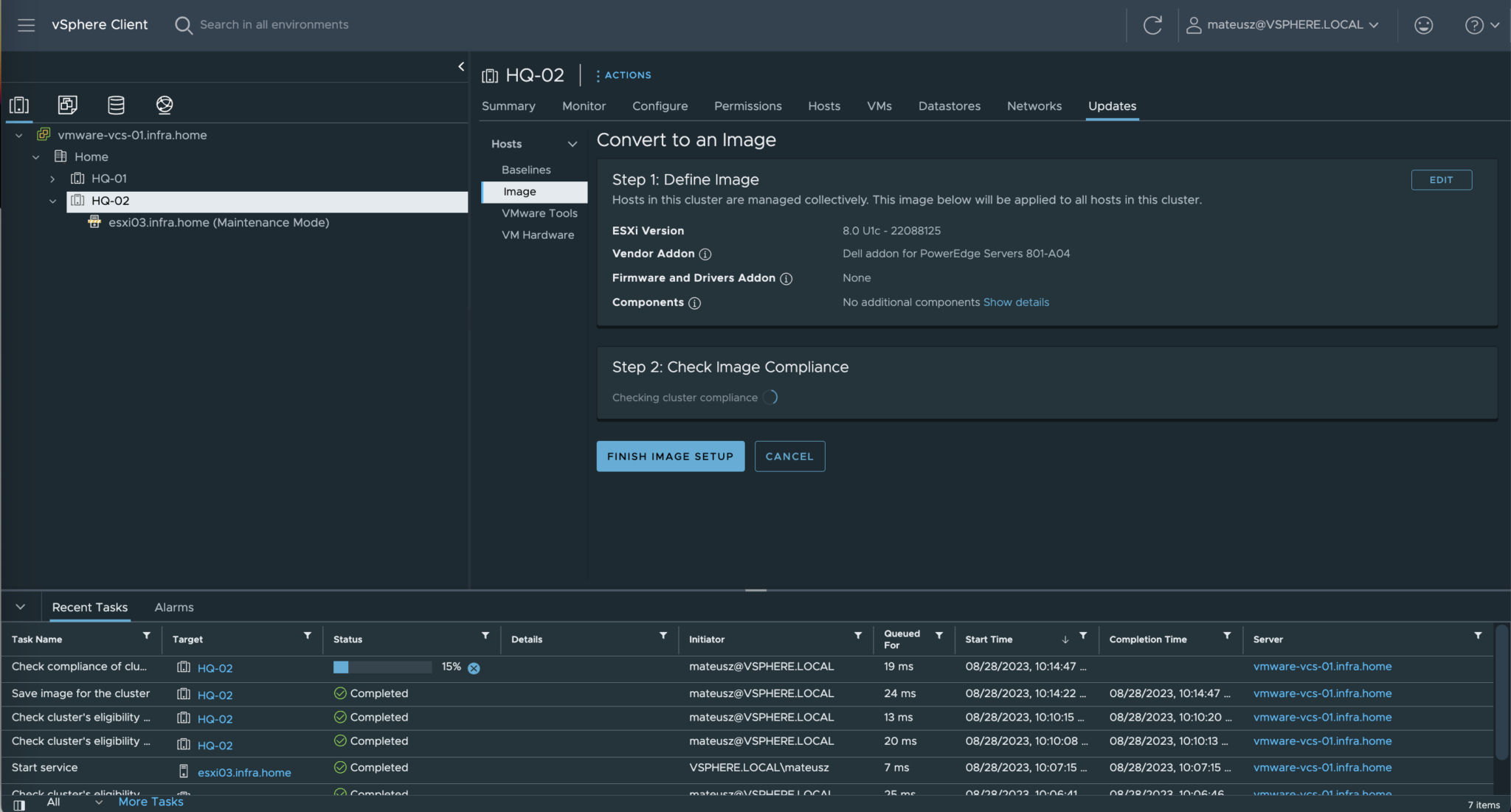Screen dimensions: 1511x812
Task: Open the Storage inventory view
Action: tap(116, 105)
